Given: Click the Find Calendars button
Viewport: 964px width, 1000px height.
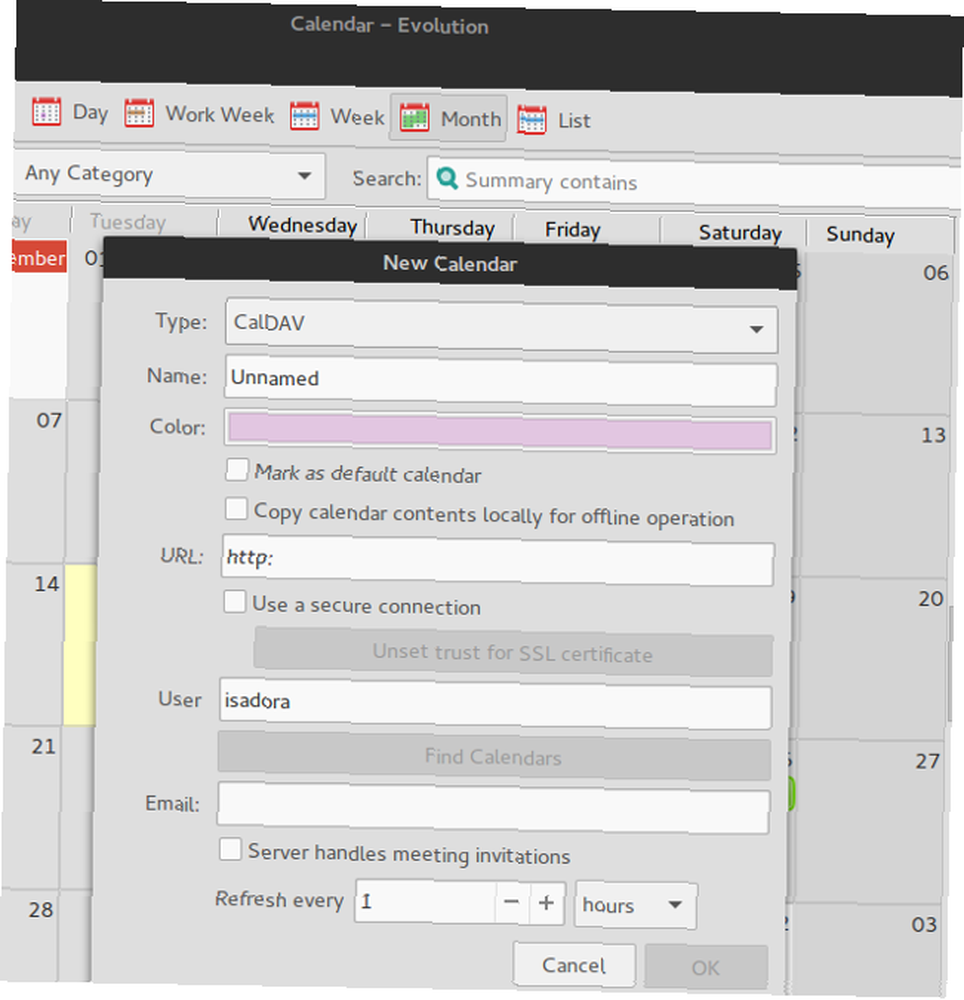Looking at the screenshot, I should (494, 756).
